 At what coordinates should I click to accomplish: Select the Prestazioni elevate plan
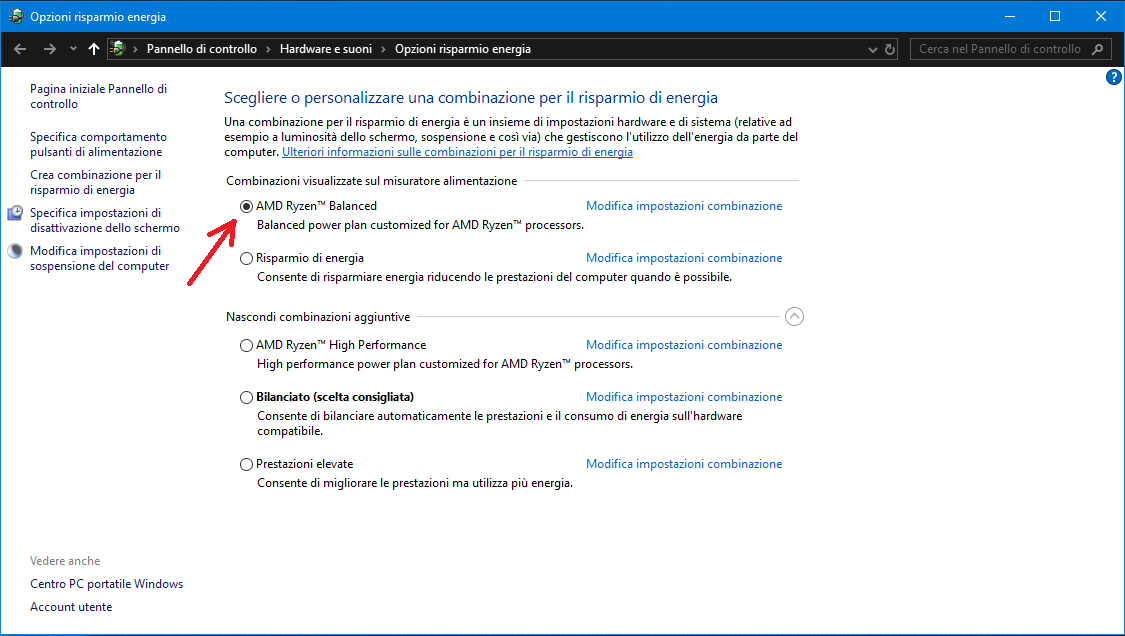click(246, 464)
